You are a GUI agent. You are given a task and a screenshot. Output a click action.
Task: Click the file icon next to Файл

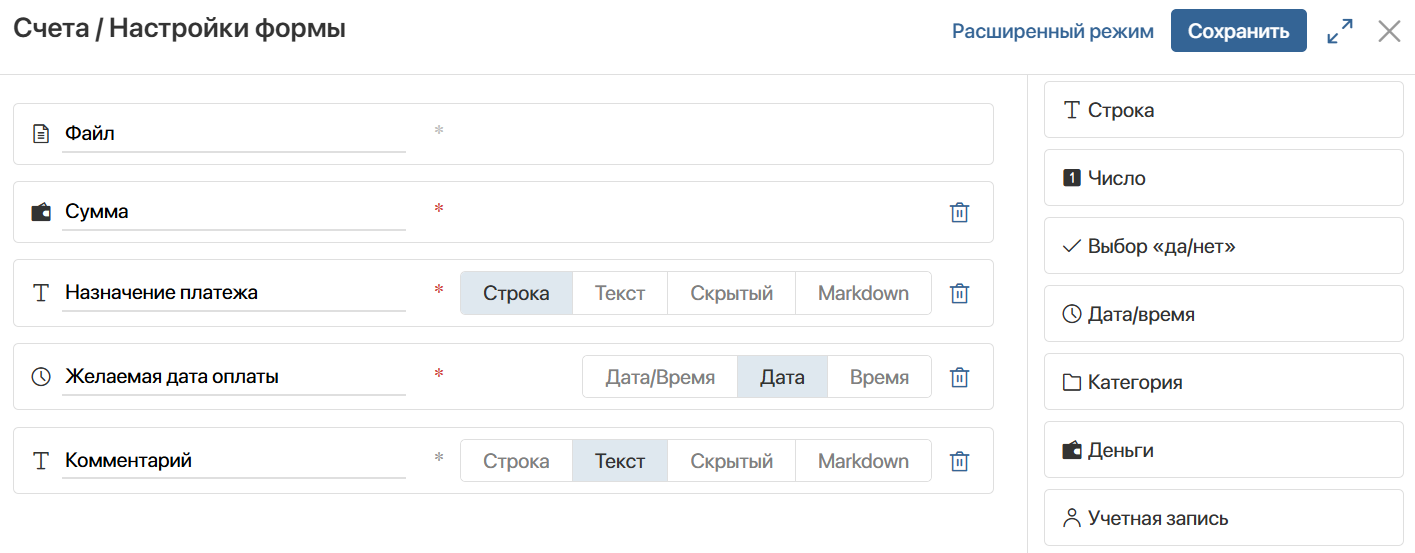41,133
